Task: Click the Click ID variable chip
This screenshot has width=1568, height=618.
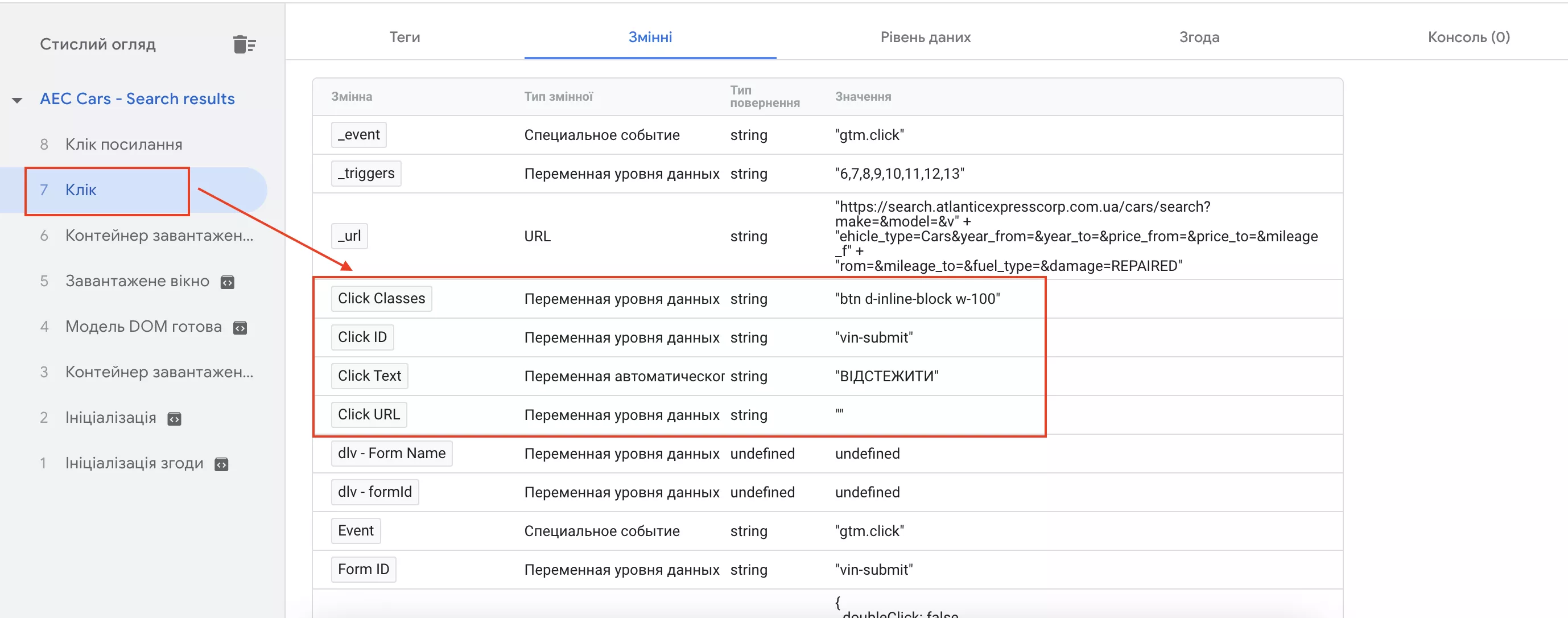Action: 362,337
